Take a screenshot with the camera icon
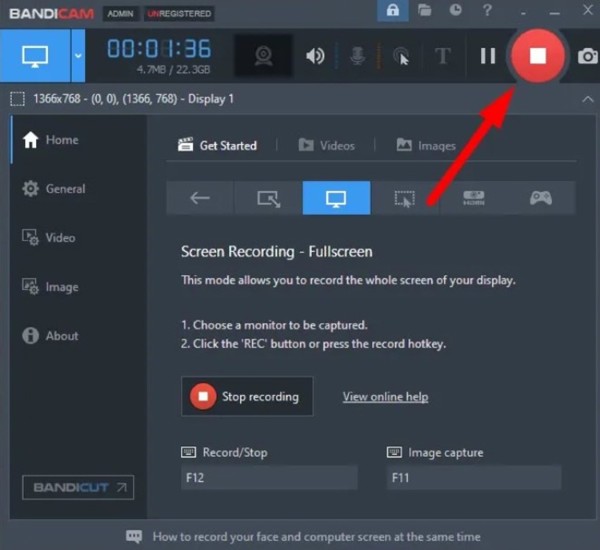 [x=588, y=56]
